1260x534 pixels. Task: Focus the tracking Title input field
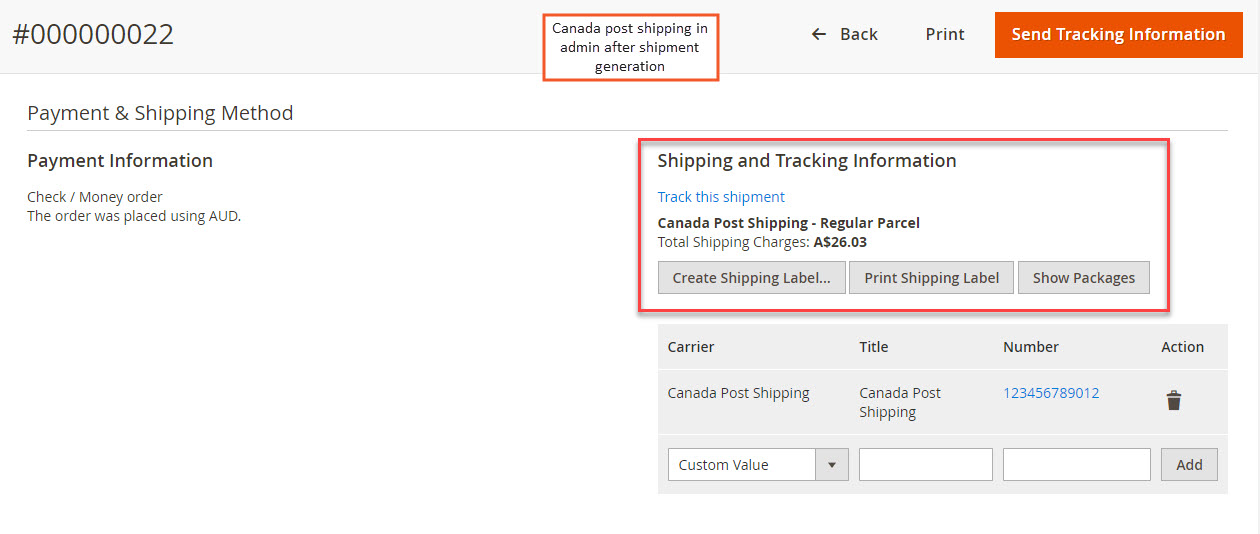926,465
